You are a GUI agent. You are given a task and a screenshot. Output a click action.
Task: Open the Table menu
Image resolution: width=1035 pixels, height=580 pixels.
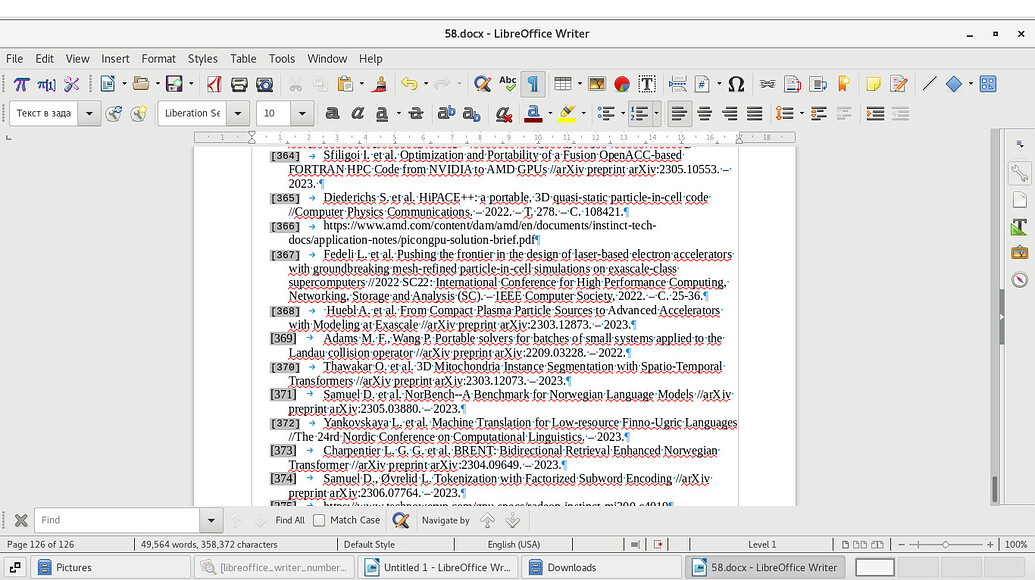(x=243, y=58)
